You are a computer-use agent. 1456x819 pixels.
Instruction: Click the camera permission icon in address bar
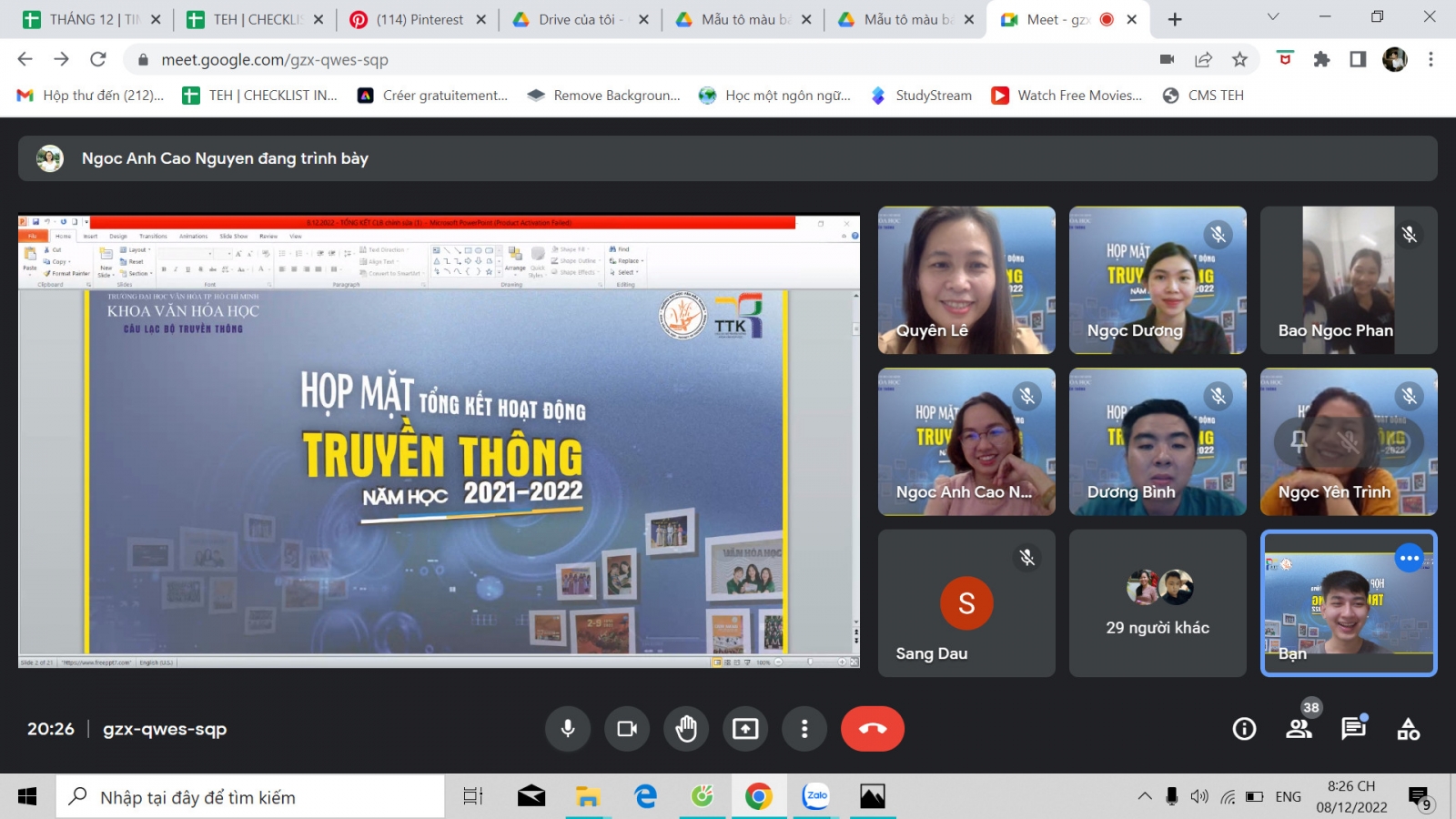(1167, 59)
